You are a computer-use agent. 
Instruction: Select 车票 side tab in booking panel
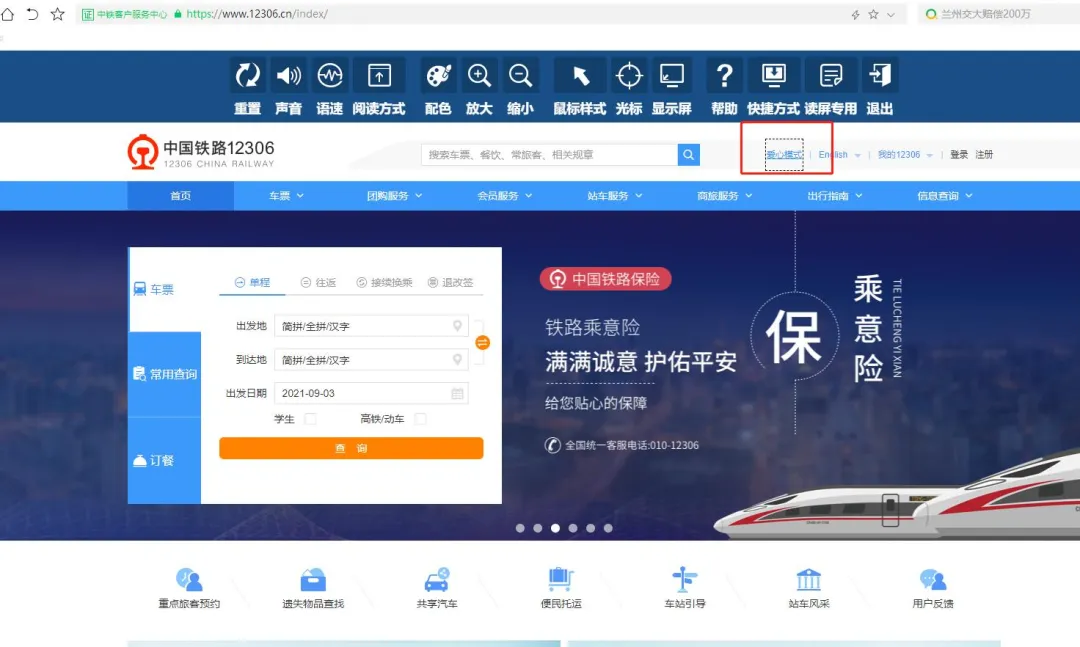coord(164,289)
